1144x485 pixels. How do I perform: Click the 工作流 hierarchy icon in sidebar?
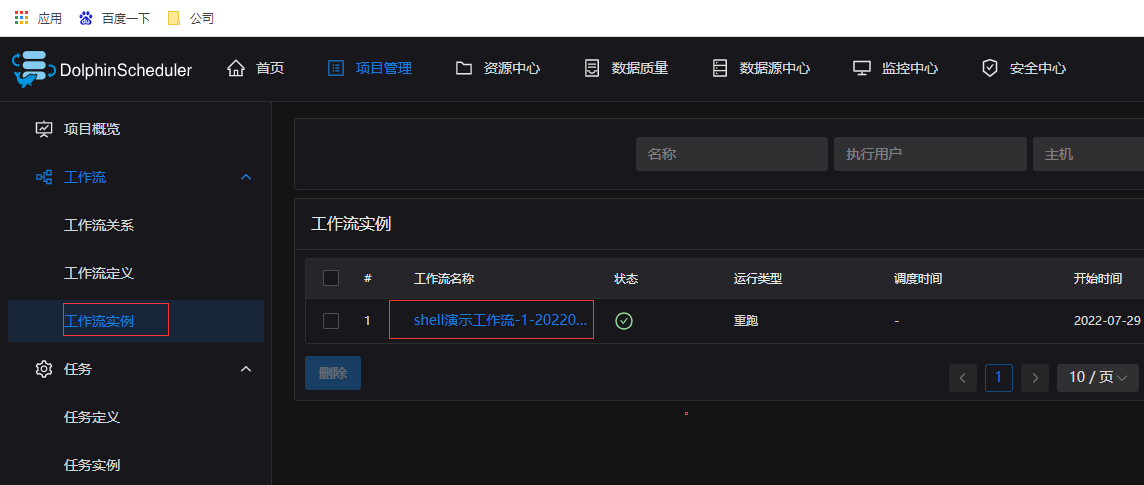pyautogui.click(x=44, y=177)
